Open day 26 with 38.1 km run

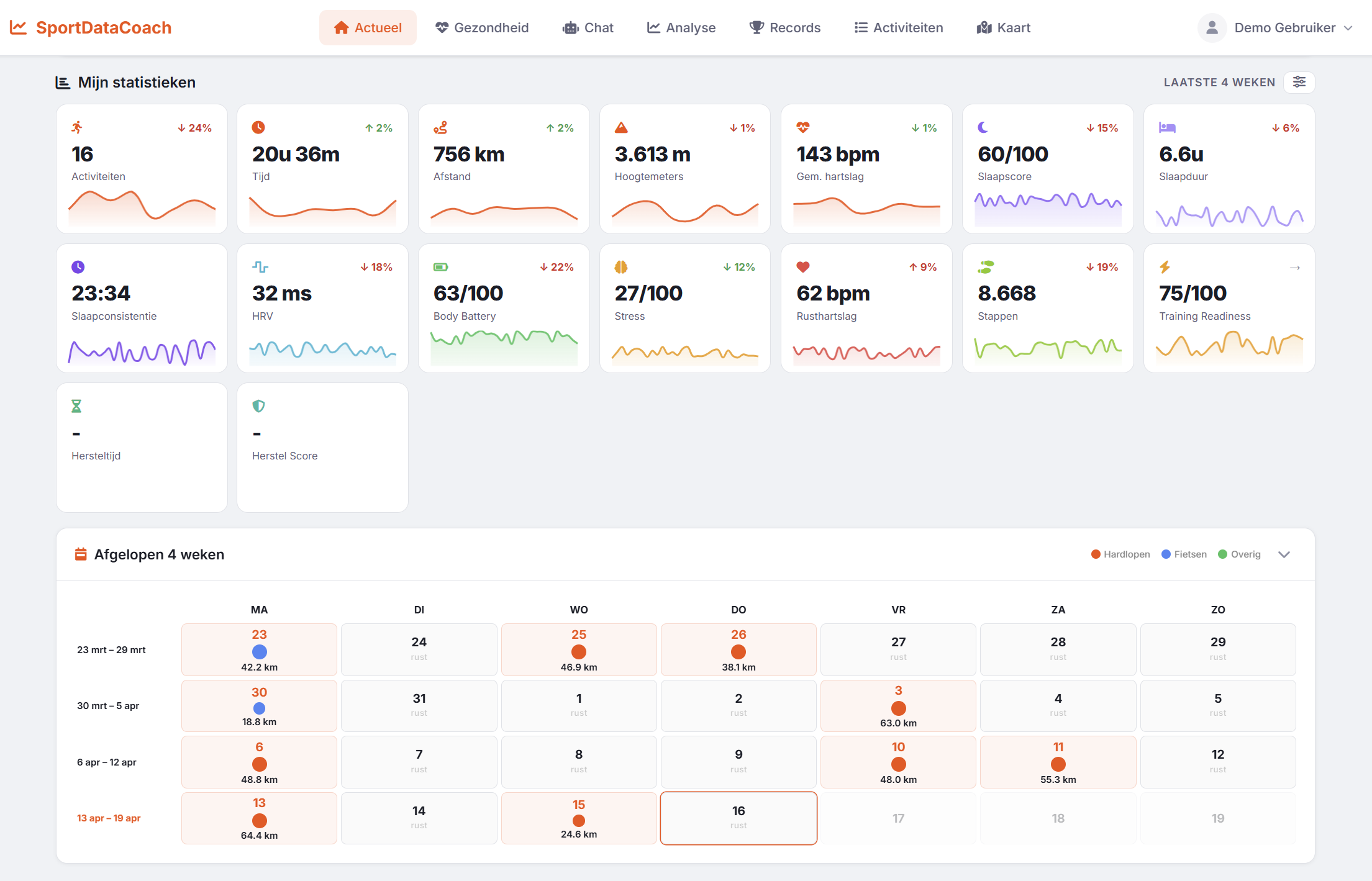(738, 649)
